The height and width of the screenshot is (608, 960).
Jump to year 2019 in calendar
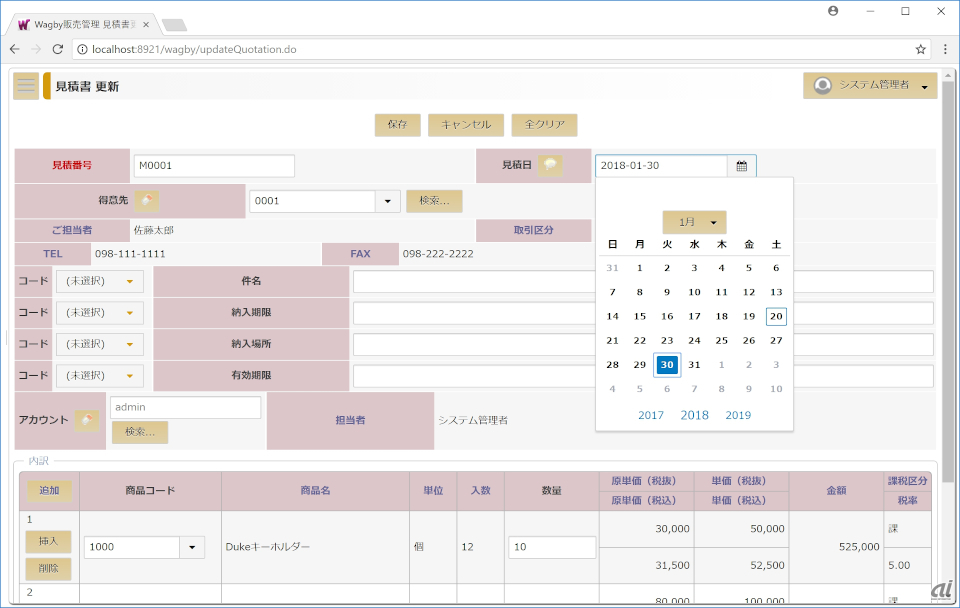click(x=738, y=415)
